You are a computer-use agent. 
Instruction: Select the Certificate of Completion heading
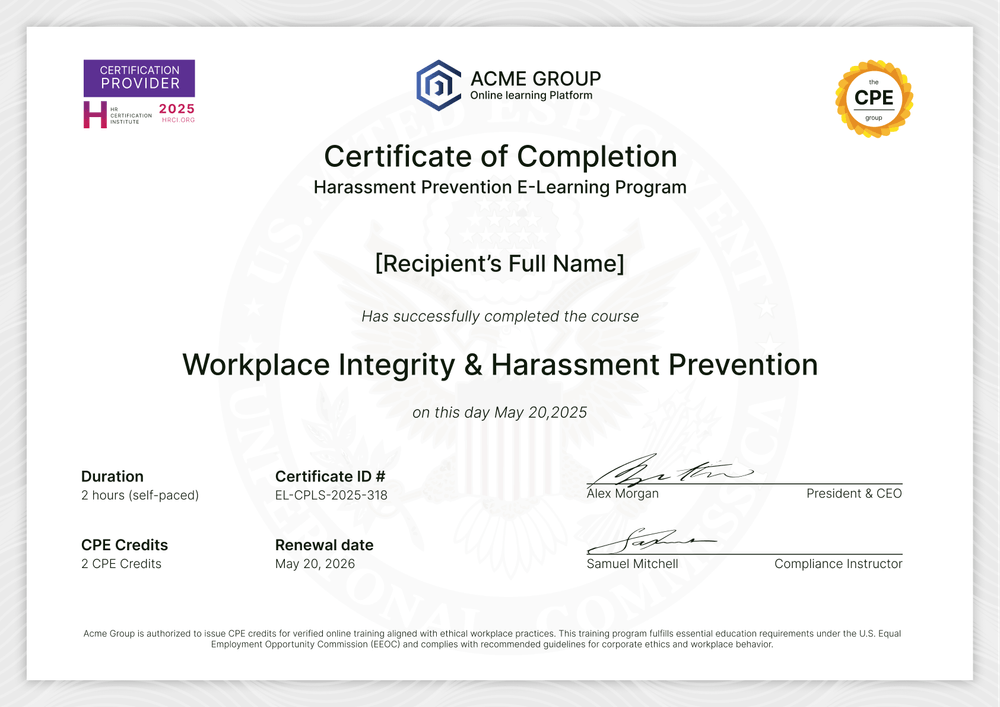click(500, 157)
